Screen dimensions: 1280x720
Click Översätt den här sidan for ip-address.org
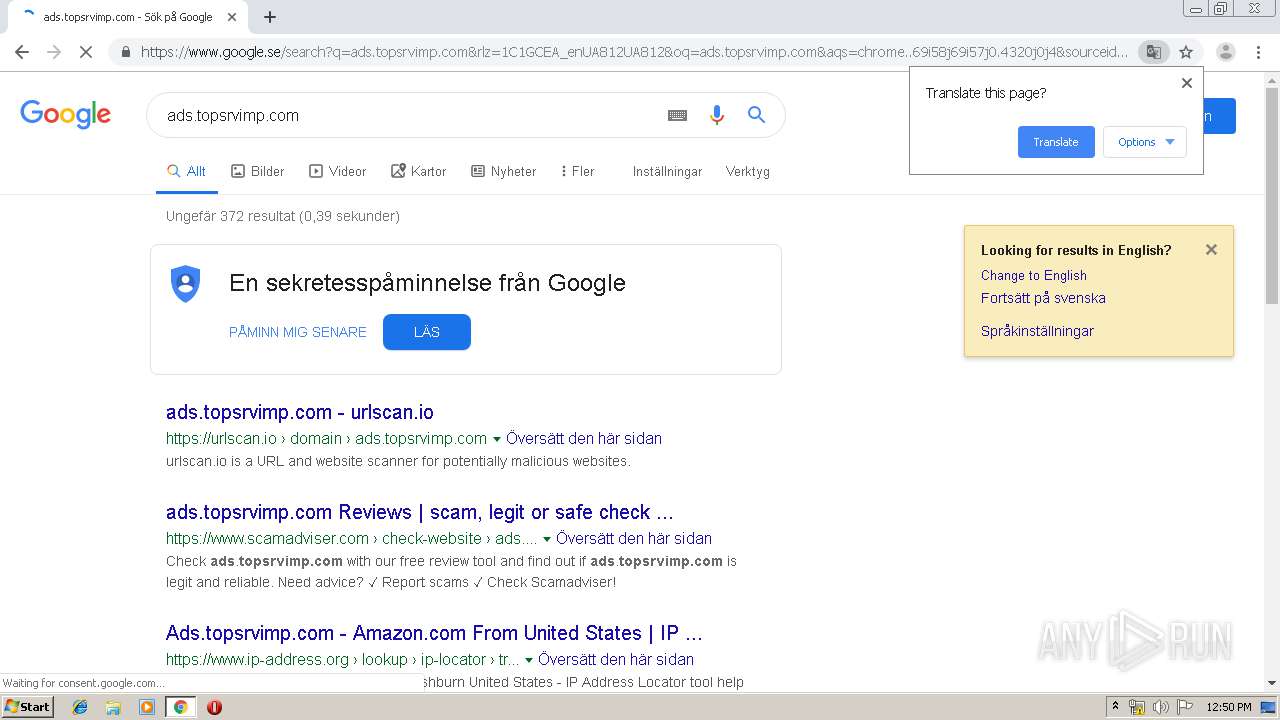click(616, 659)
